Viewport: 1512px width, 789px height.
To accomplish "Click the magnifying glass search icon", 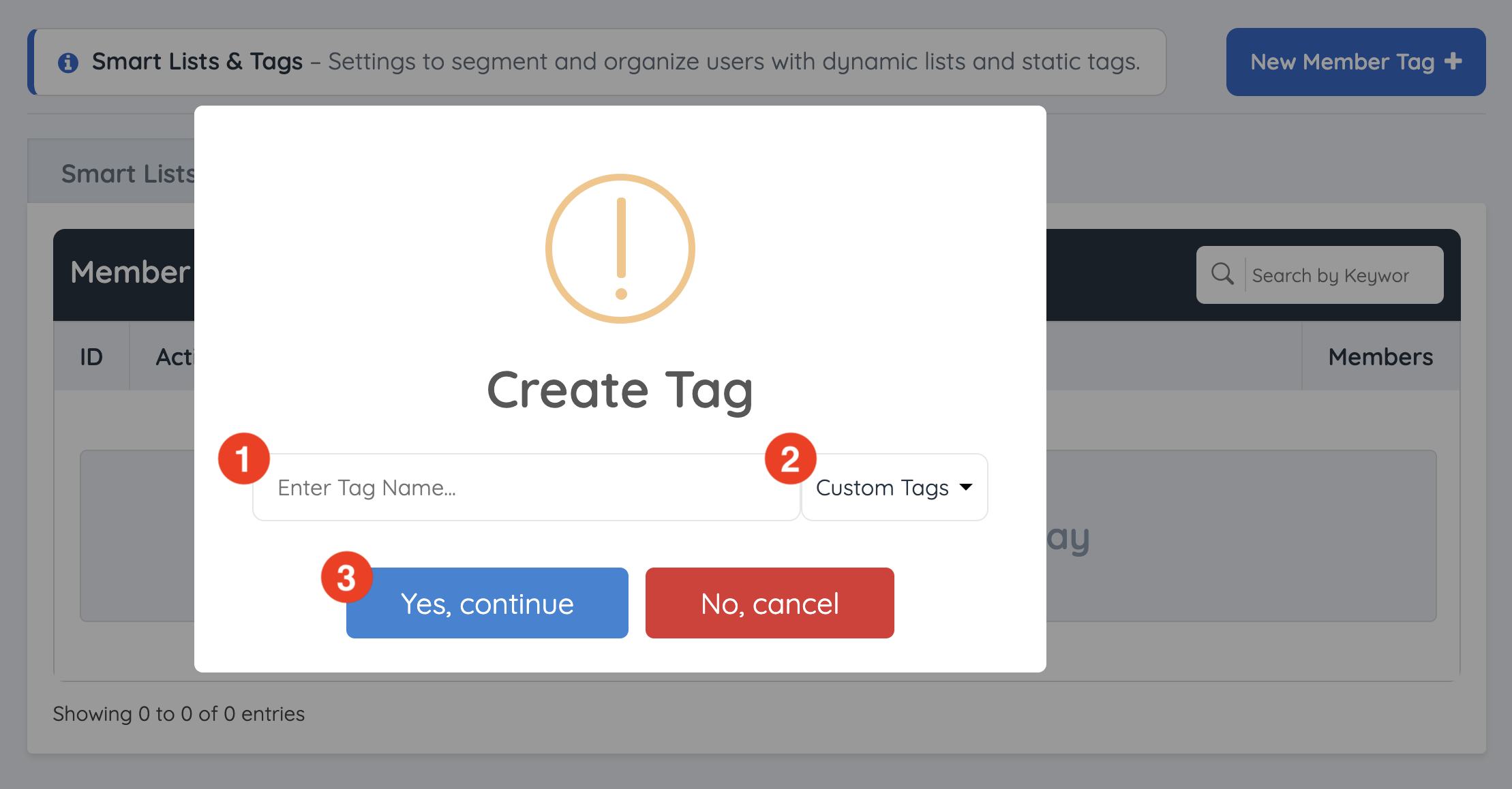I will click(x=1222, y=274).
